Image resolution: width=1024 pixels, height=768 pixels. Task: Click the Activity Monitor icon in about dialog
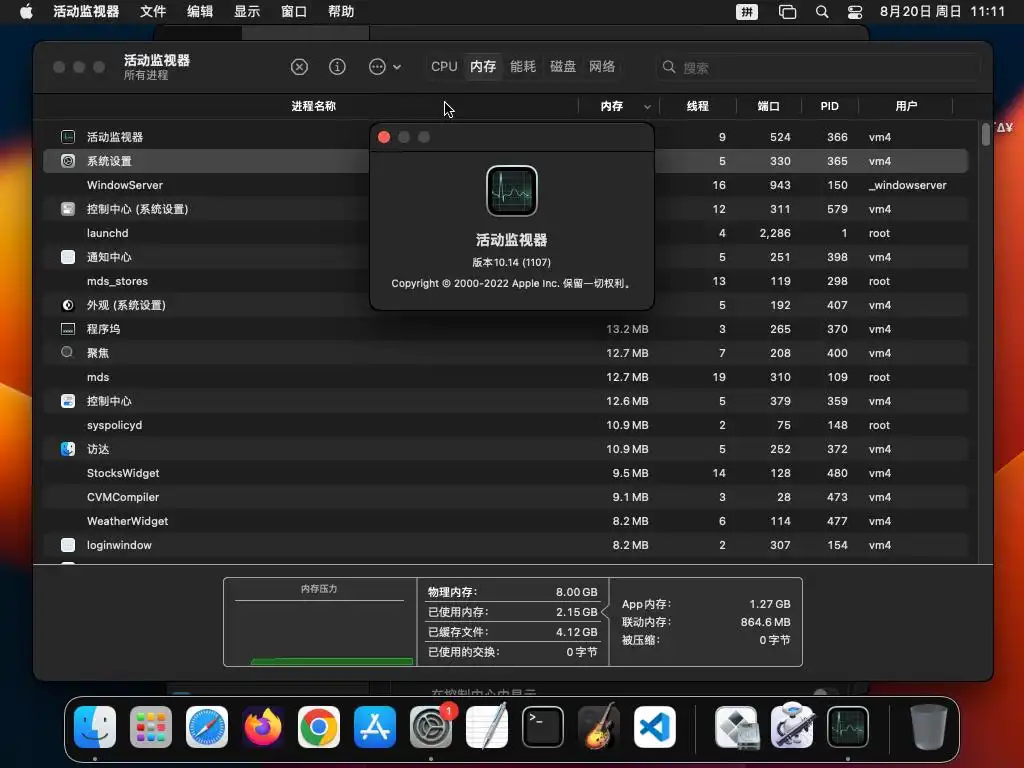tap(512, 191)
